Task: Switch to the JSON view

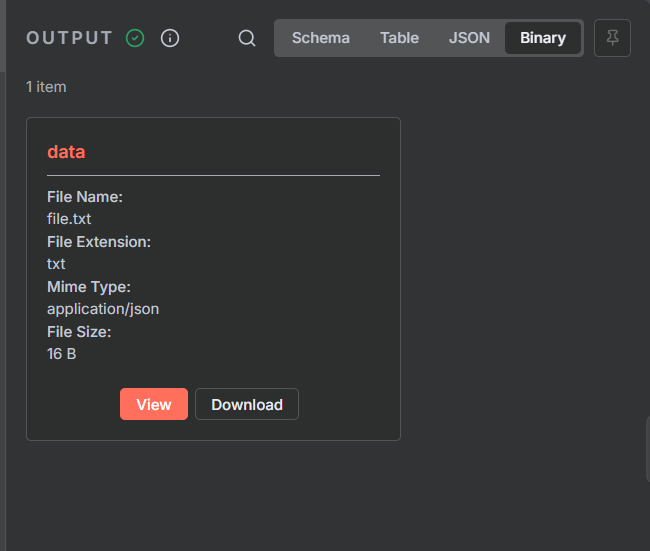Action: coord(470,38)
